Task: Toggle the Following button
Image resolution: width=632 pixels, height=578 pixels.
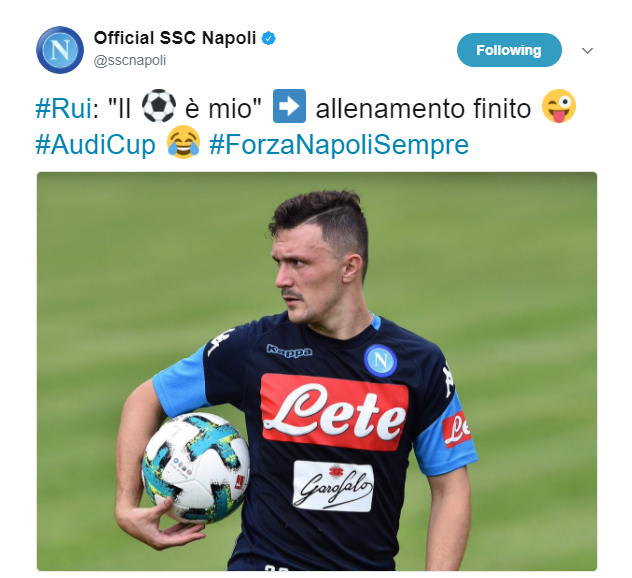Action: pos(509,50)
